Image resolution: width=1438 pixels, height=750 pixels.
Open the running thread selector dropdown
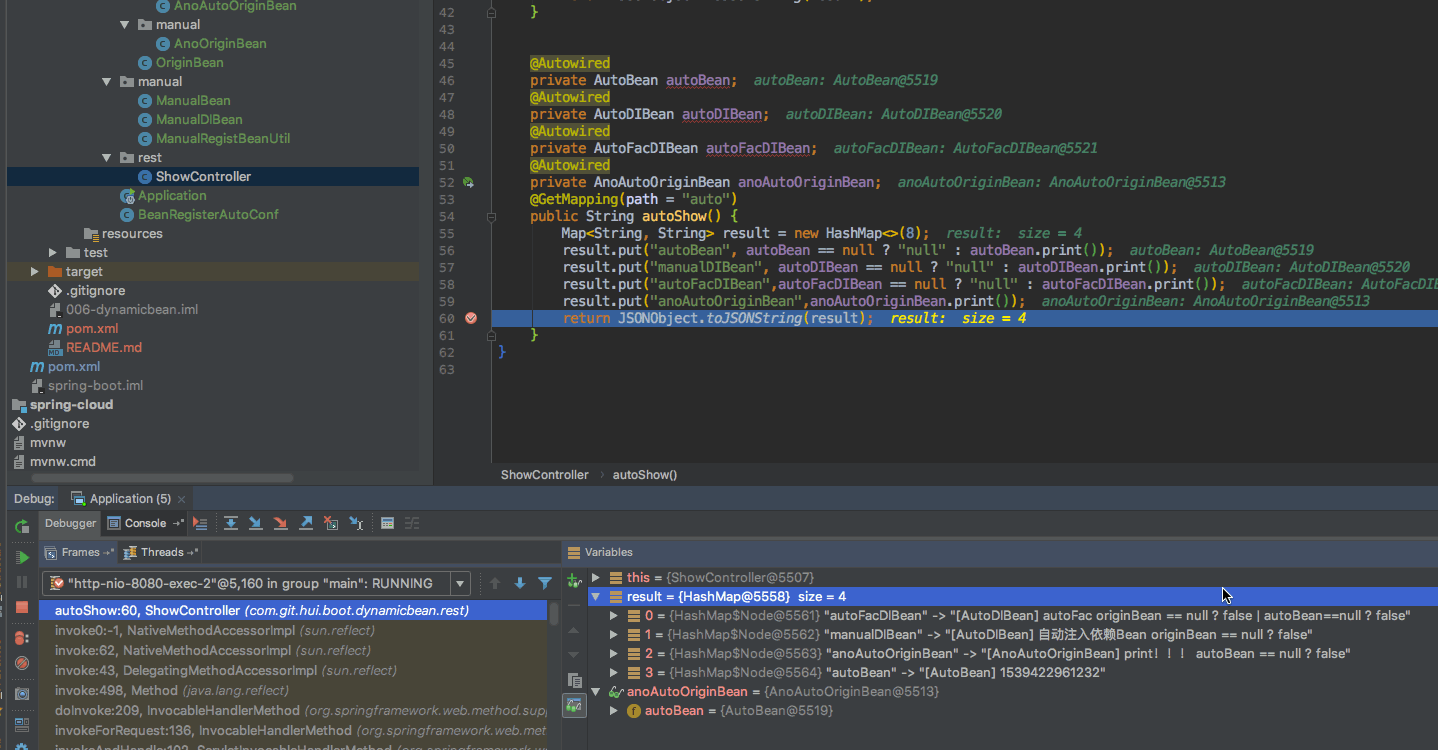point(459,582)
